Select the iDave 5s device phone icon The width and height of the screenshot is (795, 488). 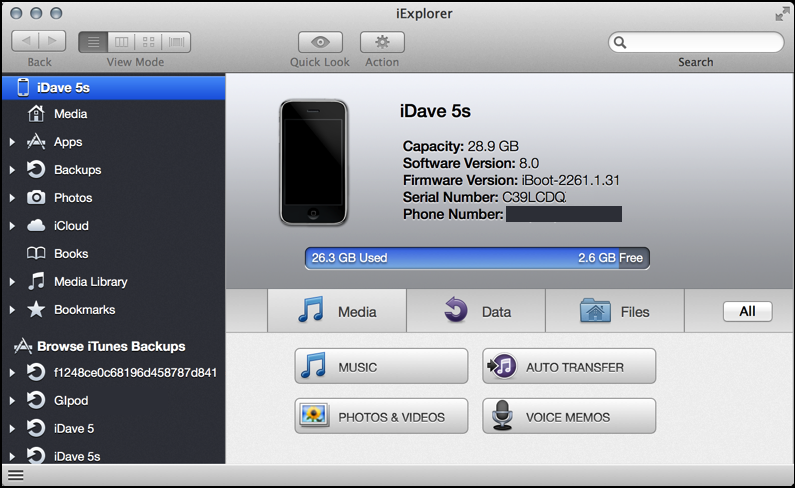tap(23, 87)
